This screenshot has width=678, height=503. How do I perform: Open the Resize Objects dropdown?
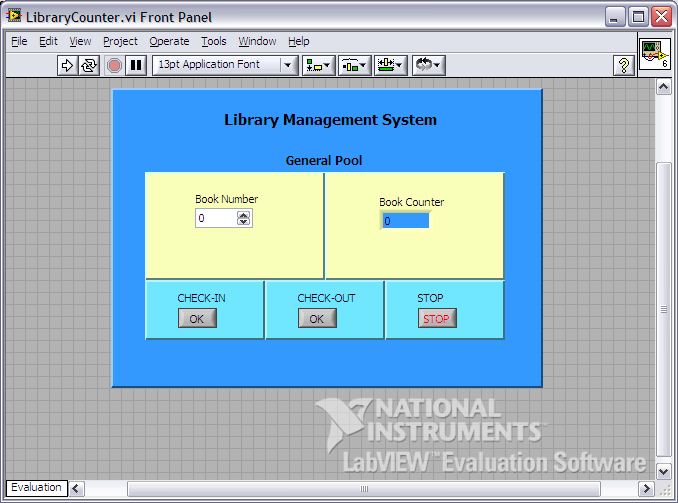[390, 65]
